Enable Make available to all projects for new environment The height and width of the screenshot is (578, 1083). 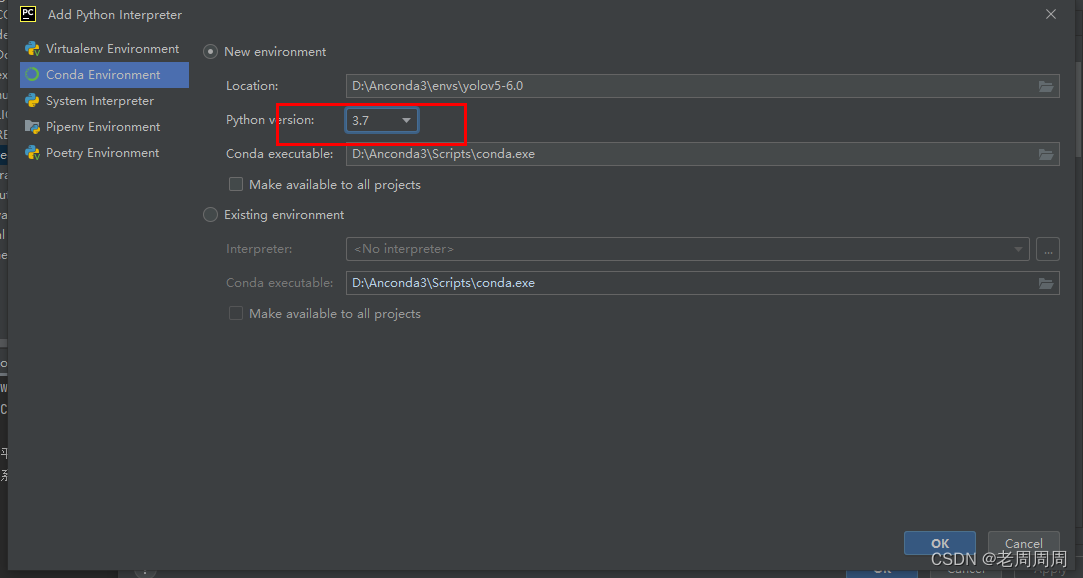click(x=236, y=184)
